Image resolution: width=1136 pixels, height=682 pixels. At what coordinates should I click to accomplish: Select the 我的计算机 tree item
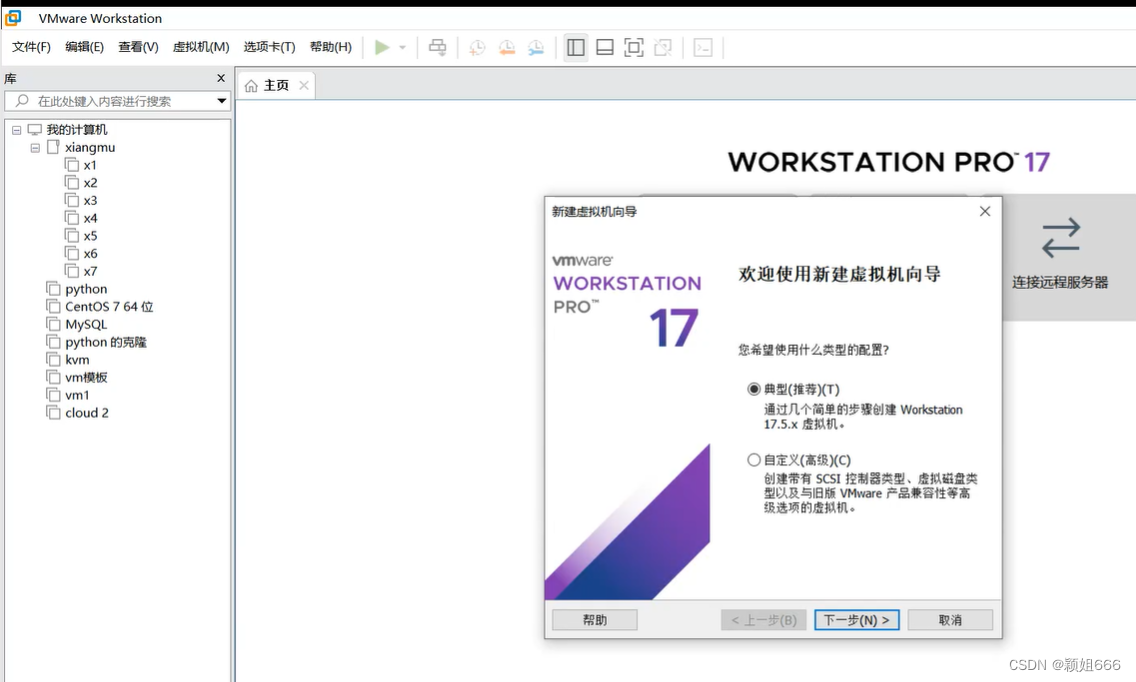tap(77, 130)
